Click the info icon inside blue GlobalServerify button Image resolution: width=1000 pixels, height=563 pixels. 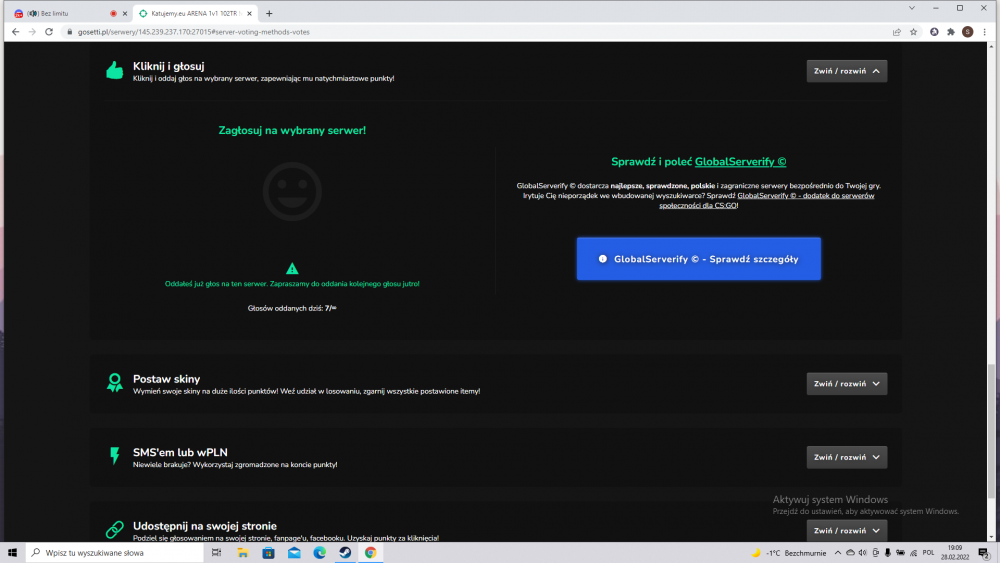603,259
